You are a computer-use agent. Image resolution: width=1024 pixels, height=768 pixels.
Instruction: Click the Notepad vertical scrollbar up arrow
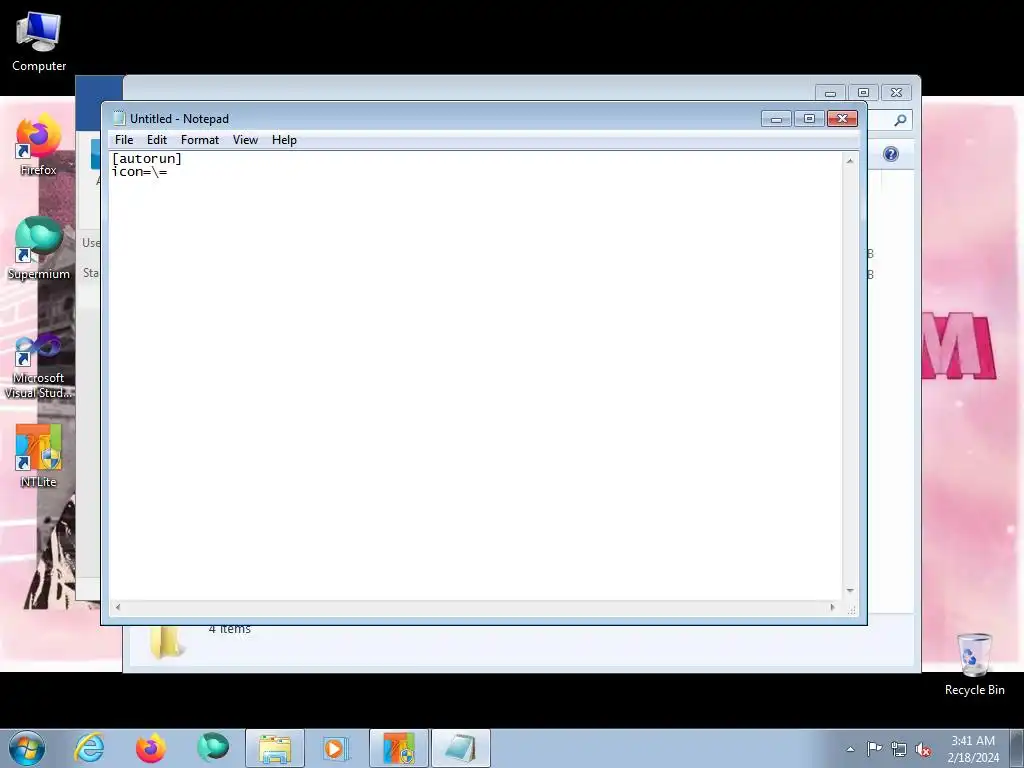click(850, 161)
